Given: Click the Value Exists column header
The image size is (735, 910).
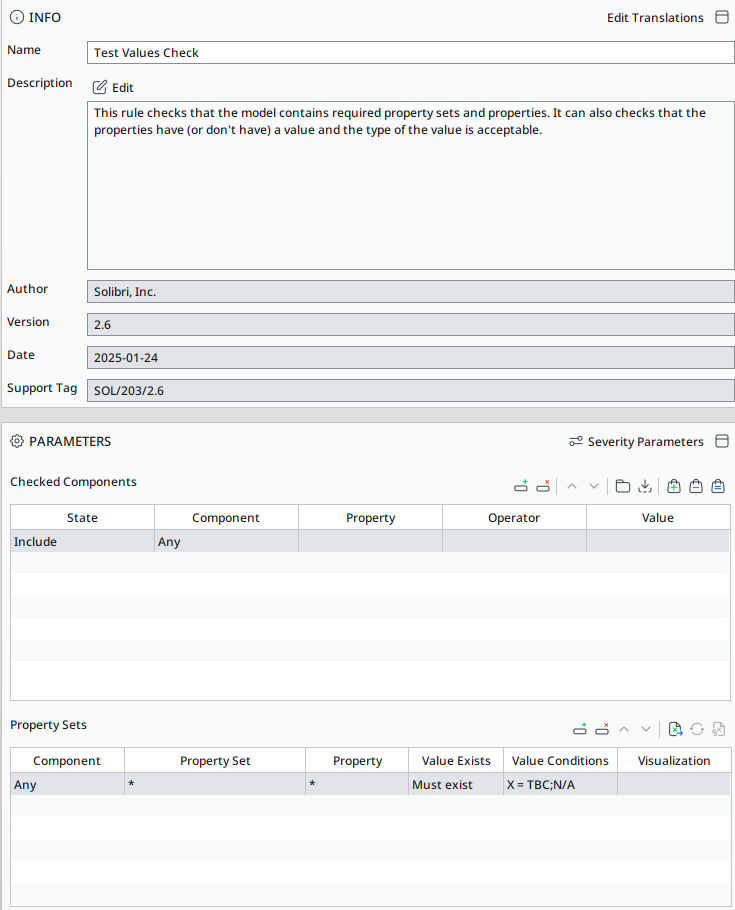Looking at the screenshot, I should (x=456, y=761).
